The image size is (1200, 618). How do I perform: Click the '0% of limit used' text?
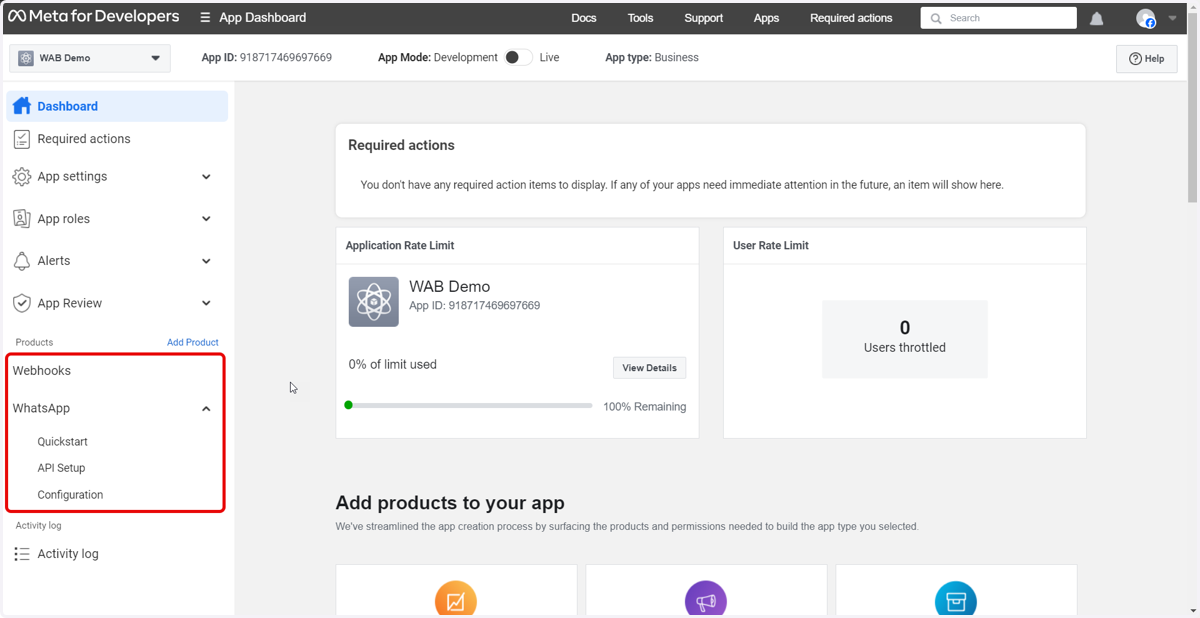(x=393, y=365)
